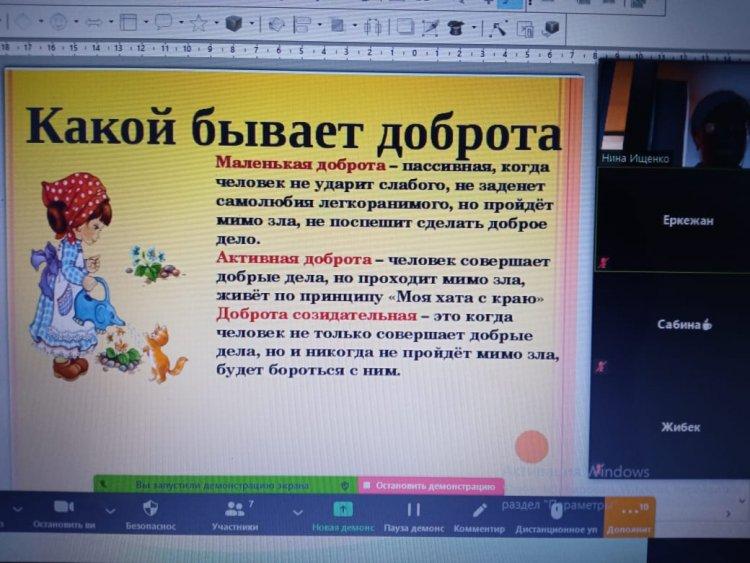Select Еркежан participant tile
The width and height of the screenshot is (750, 563).
tap(672, 220)
